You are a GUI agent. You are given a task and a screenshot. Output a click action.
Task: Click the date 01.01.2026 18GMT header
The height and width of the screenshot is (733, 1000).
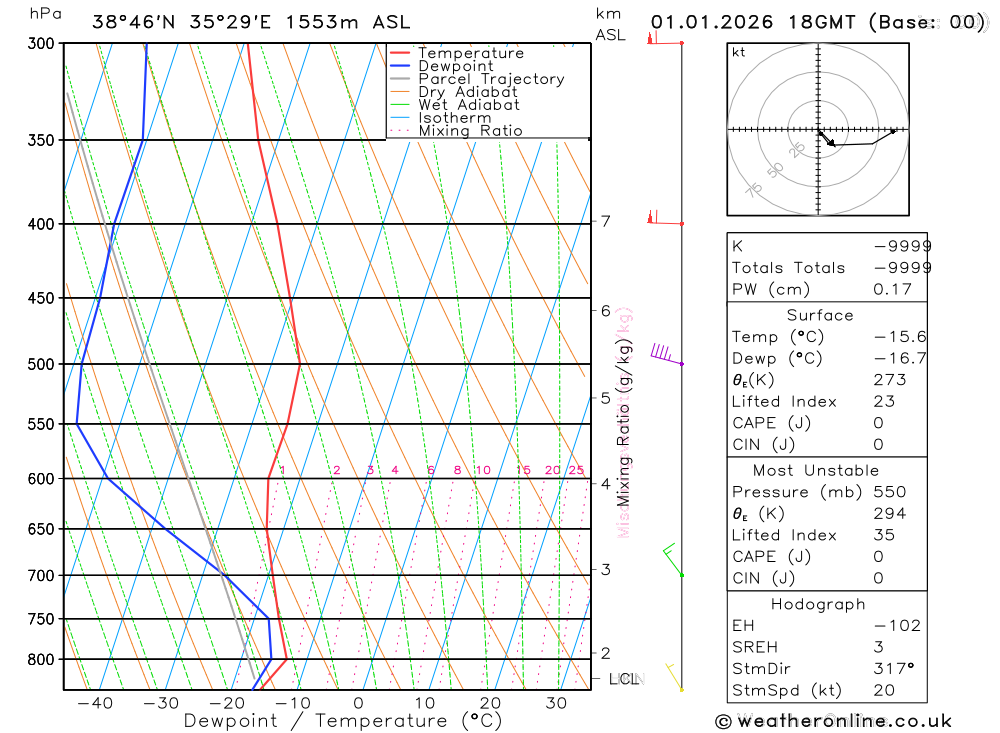[818, 22]
